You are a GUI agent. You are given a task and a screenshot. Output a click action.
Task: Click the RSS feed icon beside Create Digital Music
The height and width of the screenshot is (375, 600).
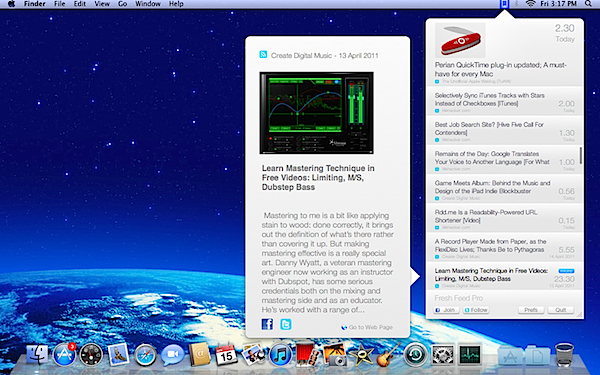pyautogui.click(x=263, y=54)
